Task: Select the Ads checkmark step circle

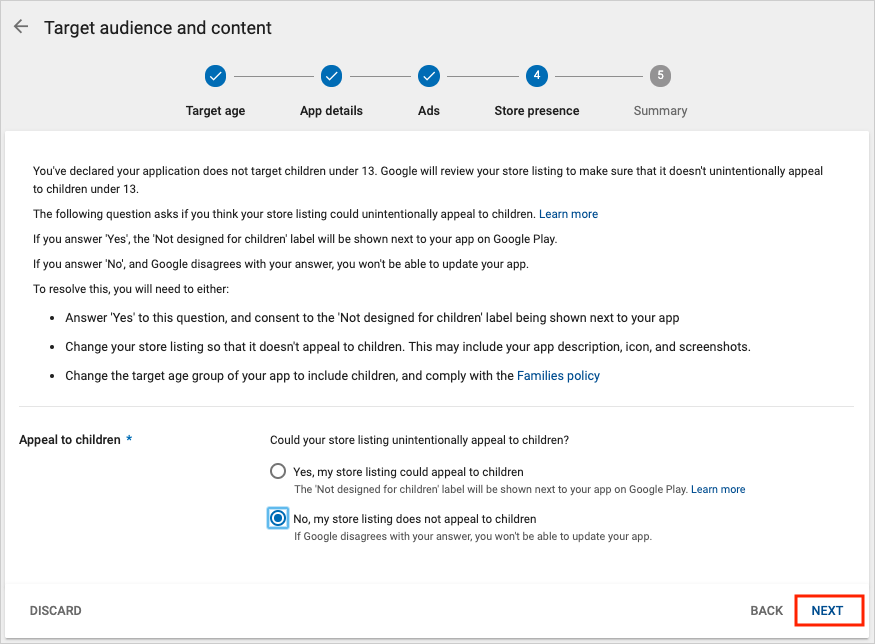Action: tap(429, 76)
